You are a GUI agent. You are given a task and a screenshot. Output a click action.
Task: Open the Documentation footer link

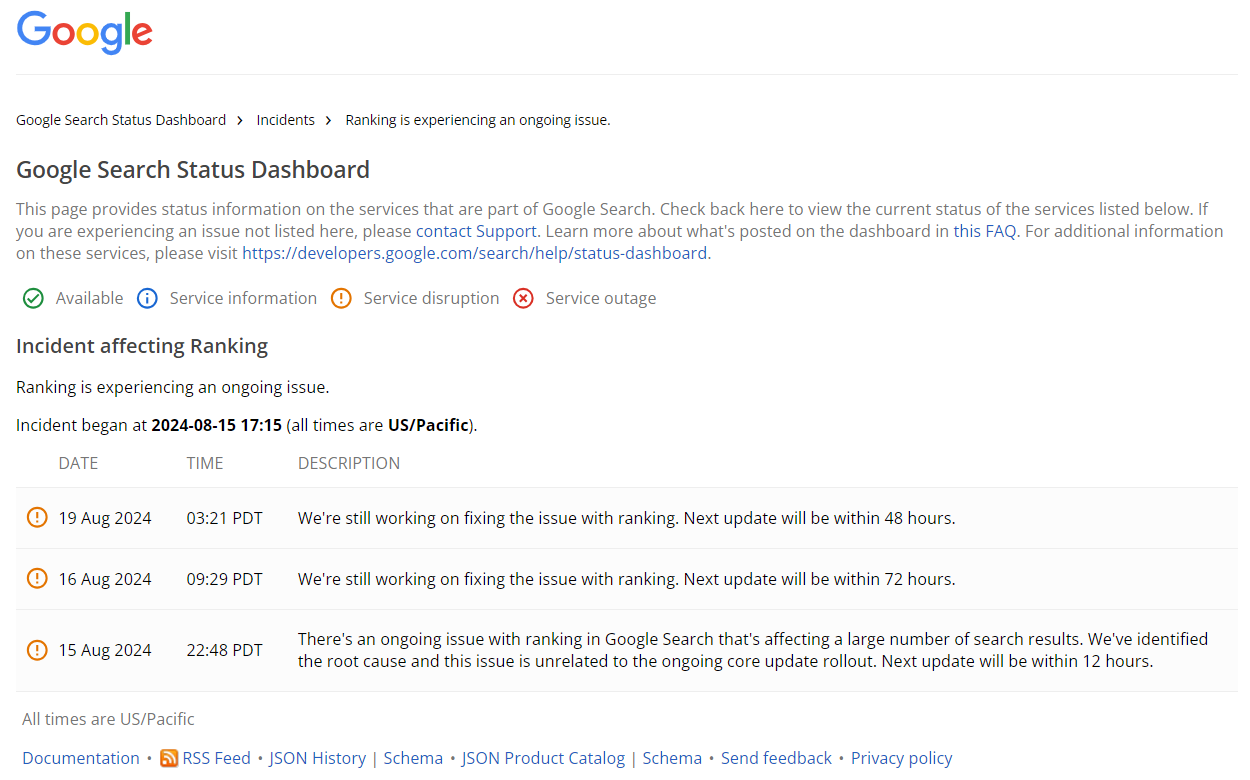click(x=81, y=758)
